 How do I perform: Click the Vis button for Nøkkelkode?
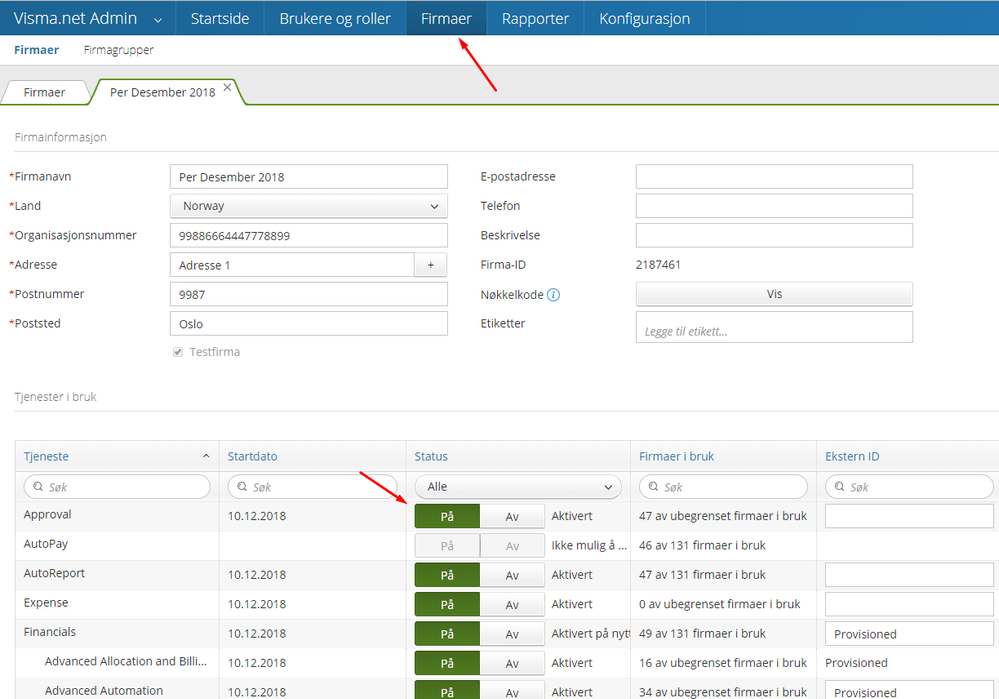point(774,294)
